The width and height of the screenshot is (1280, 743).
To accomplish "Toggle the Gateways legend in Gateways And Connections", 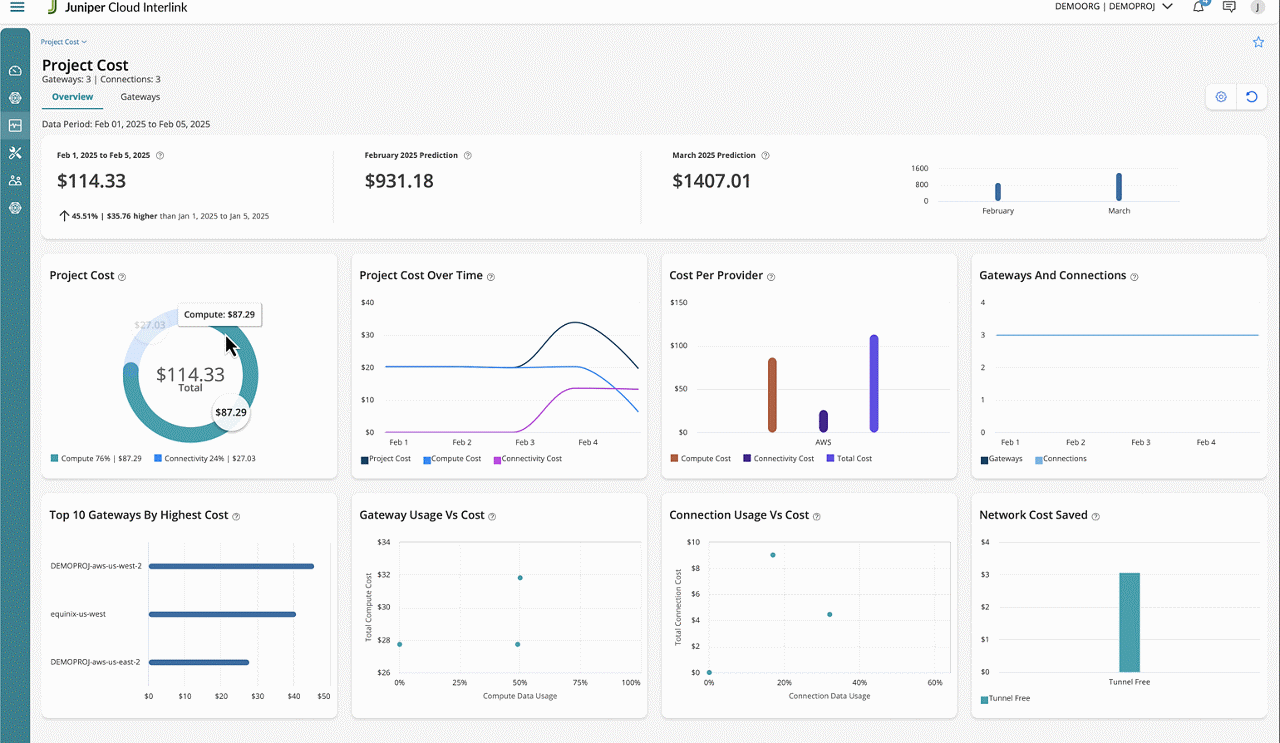I will pyautogui.click(x=1005, y=459).
